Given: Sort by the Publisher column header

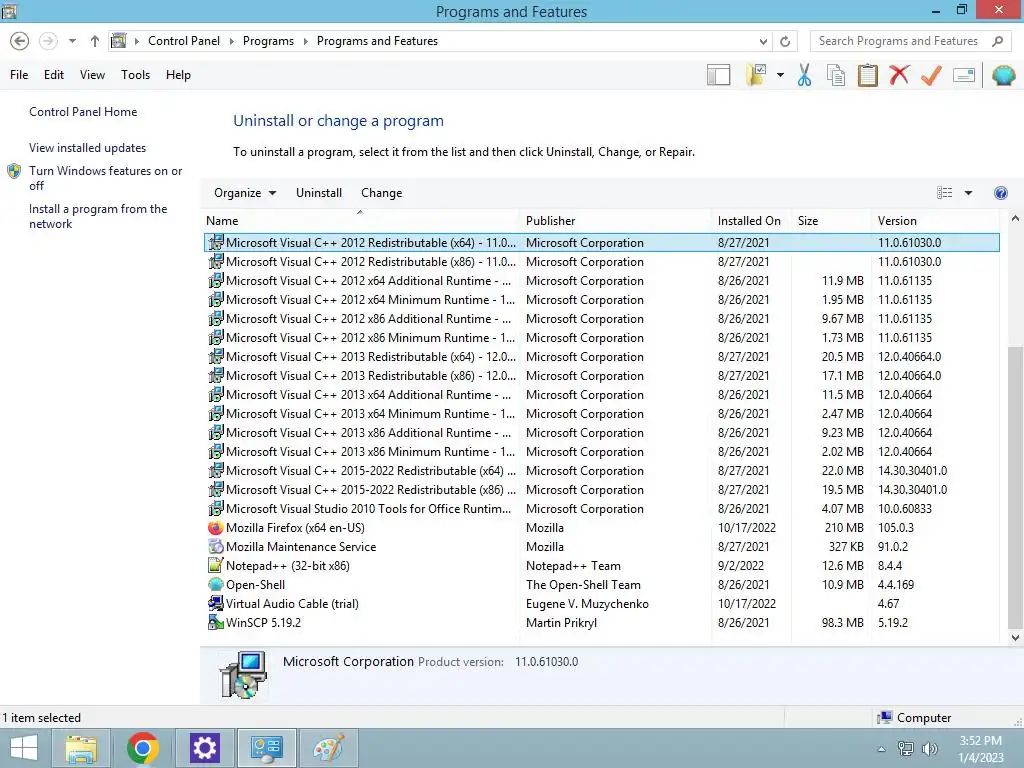Looking at the screenshot, I should coord(615,221).
